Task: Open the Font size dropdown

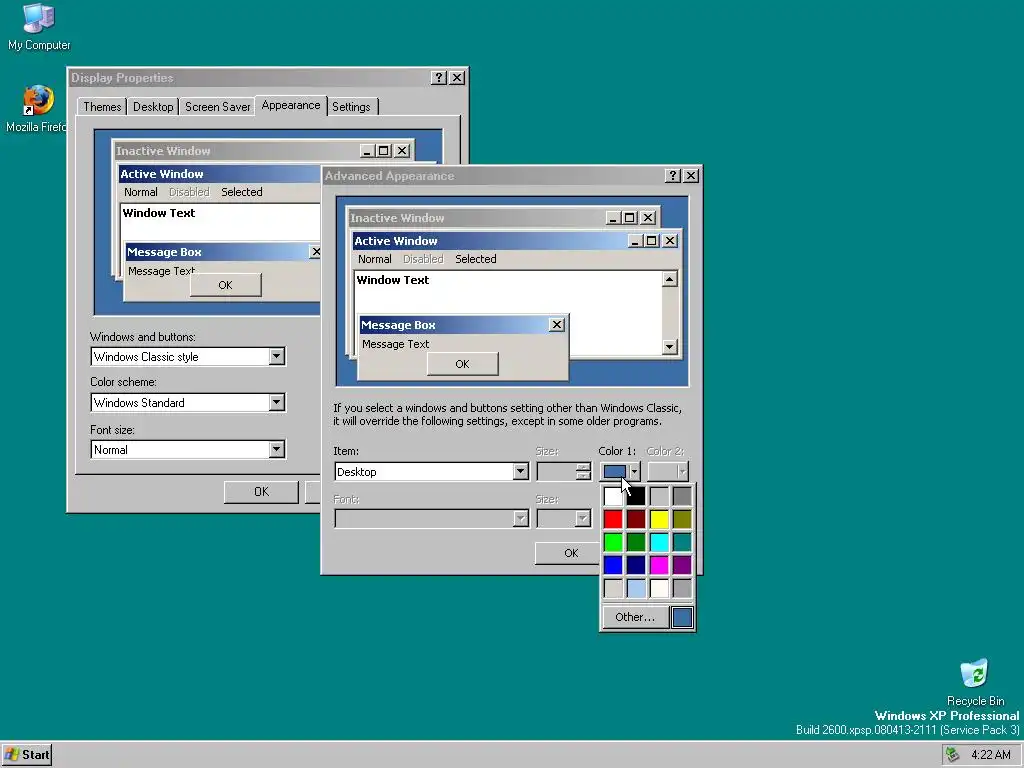Action: coord(276,449)
